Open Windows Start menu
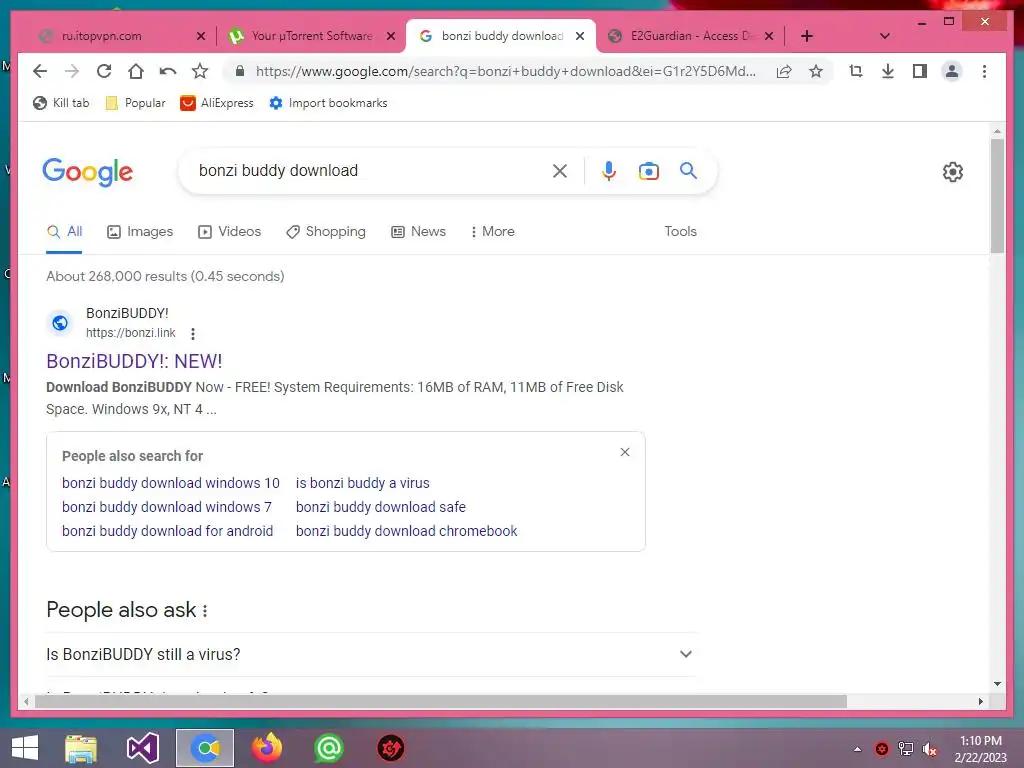The image size is (1024, 768). click(x=25, y=748)
